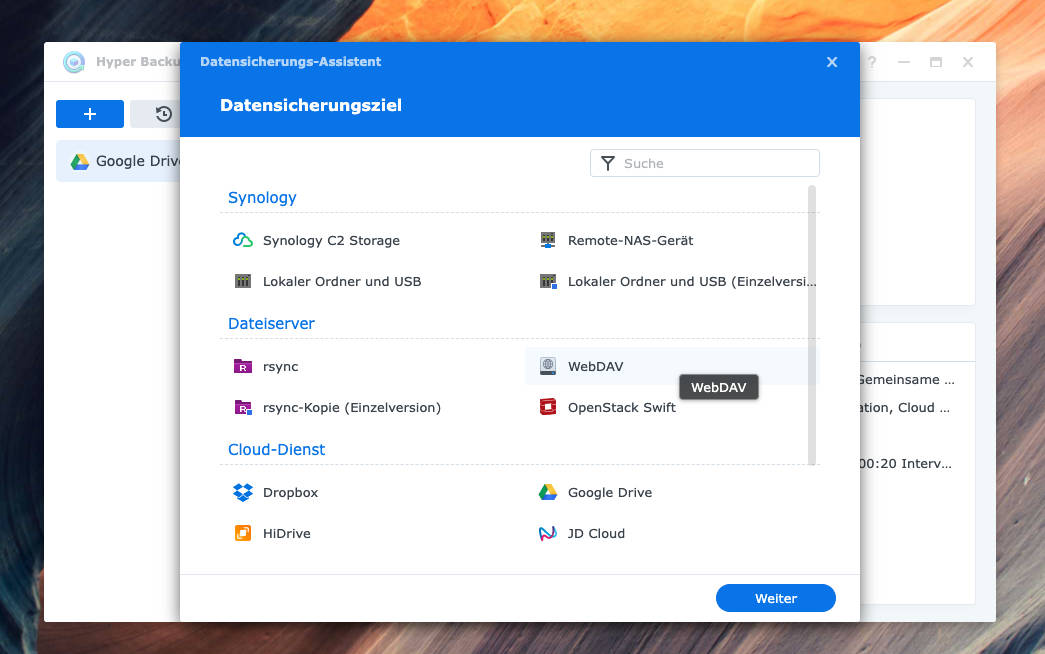Click the Weiter button to continue
Viewport: 1045px width, 654px height.
point(775,597)
